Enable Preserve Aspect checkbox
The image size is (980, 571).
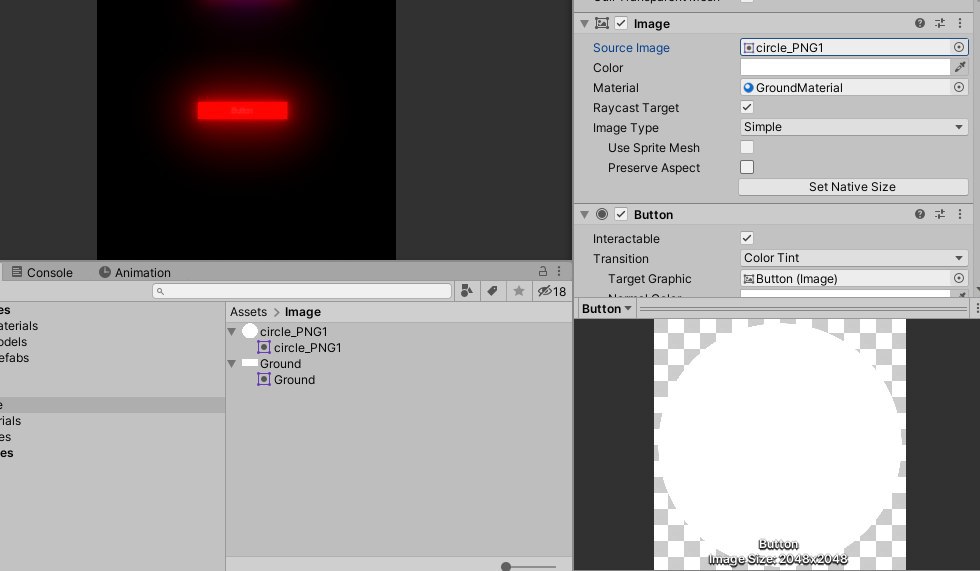(747, 167)
